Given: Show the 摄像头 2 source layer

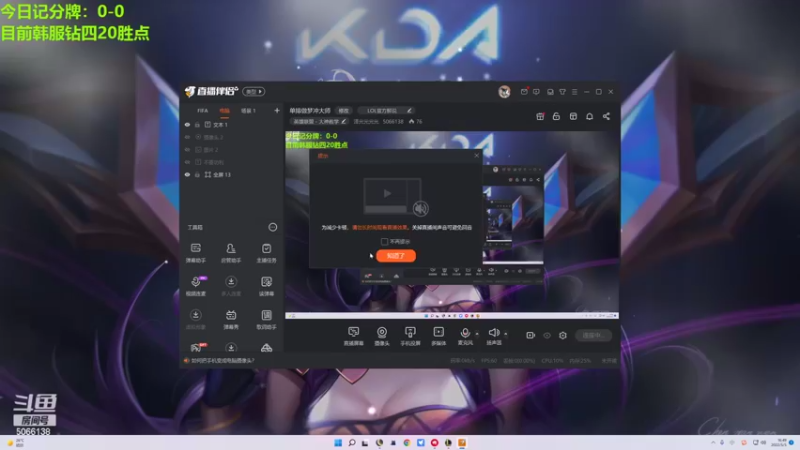Looking at the screenshot, I should click(x=187, y=137).
